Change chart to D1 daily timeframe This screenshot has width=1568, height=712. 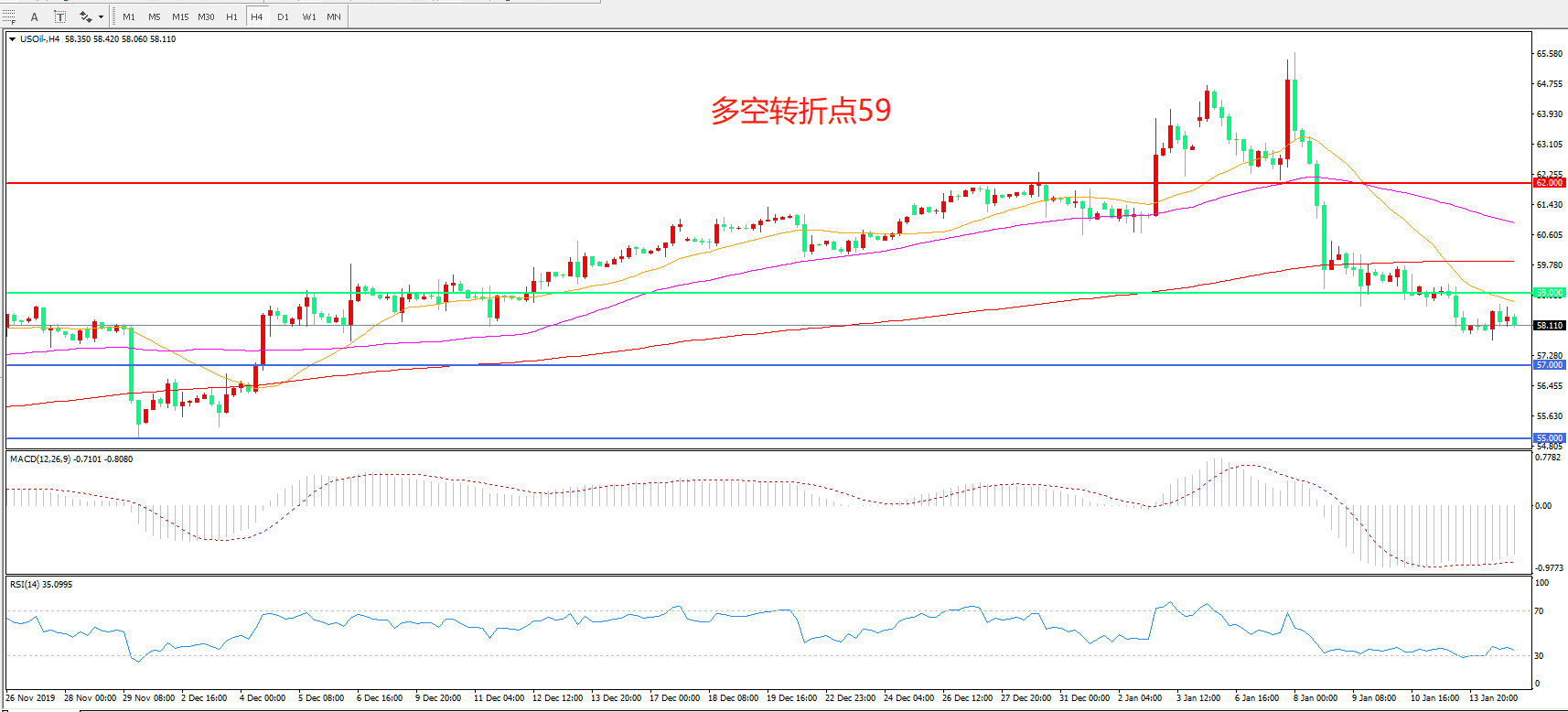click(x=283, y=16)
